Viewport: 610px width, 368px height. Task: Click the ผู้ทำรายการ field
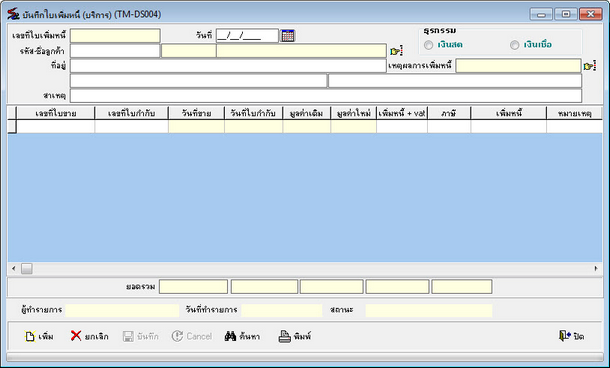click(122, 310)
